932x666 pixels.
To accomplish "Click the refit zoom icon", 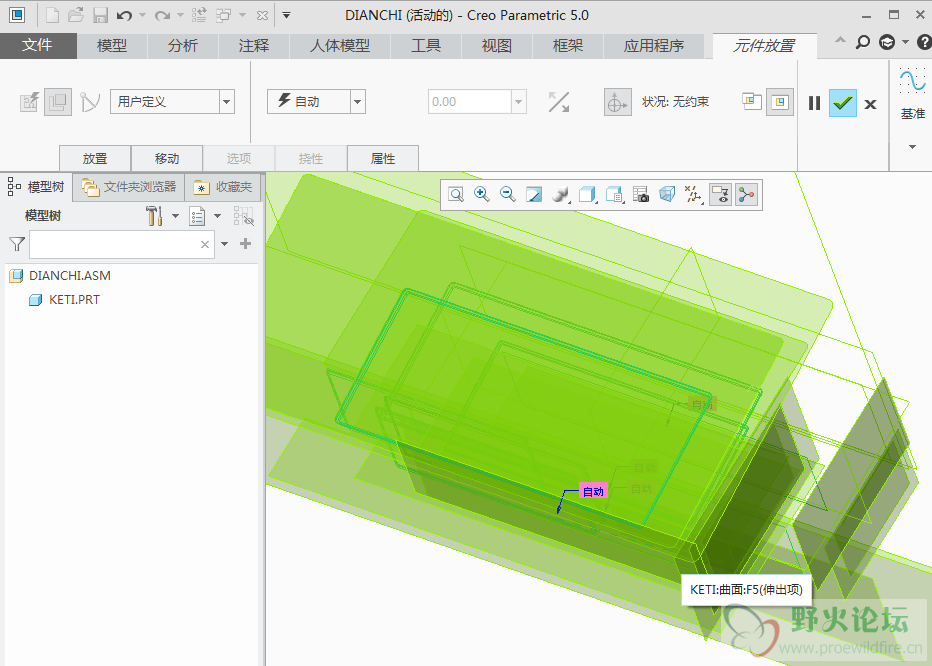I will pos(456,194).
